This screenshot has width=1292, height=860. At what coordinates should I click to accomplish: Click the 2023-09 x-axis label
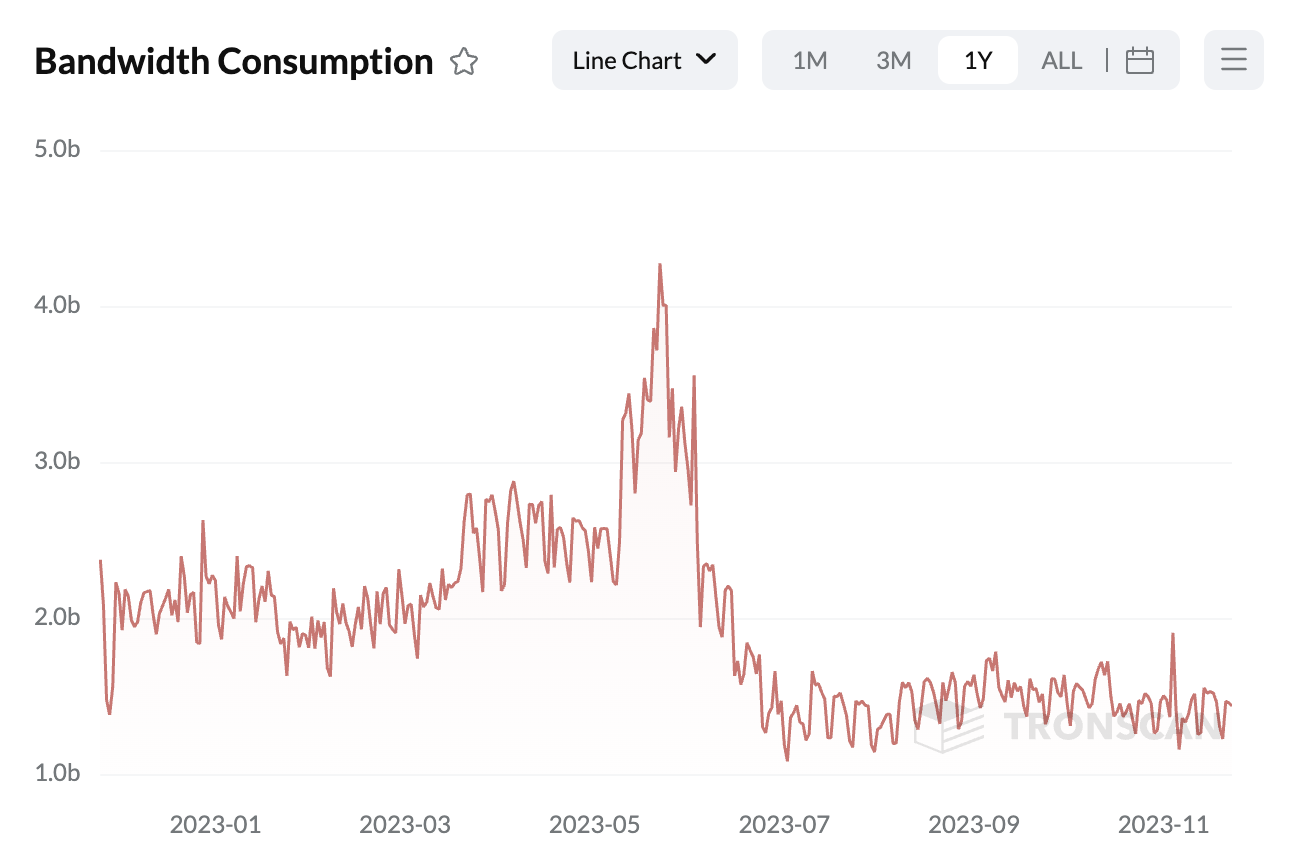click(973, 825)
